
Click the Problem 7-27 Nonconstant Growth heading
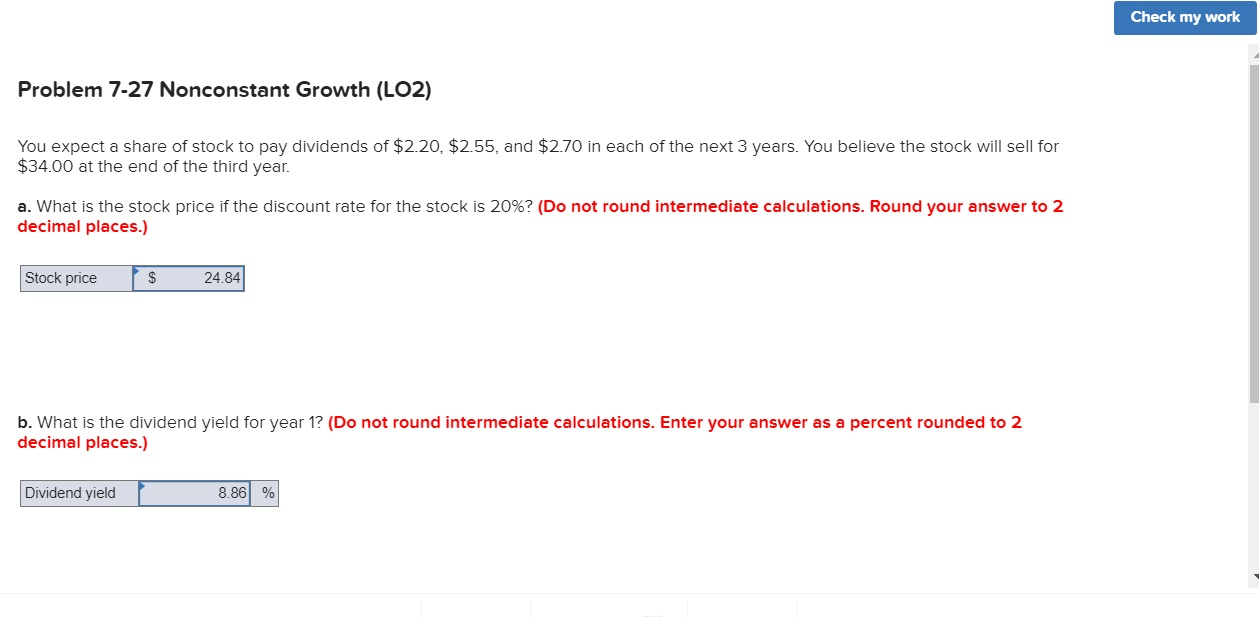tap(224, 89)
